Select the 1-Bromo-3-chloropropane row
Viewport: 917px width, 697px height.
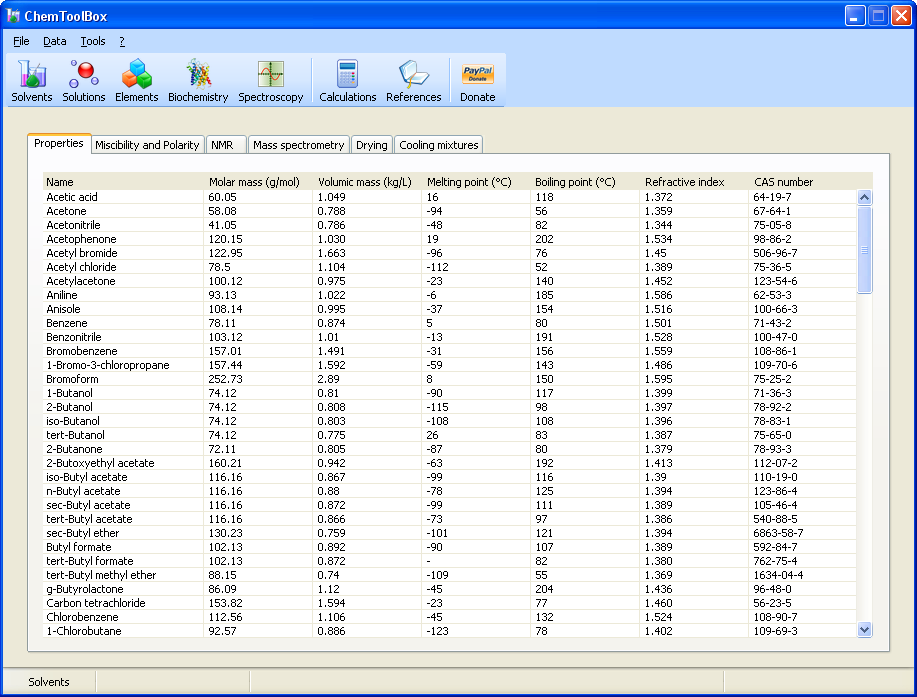(x=450, y=365)
